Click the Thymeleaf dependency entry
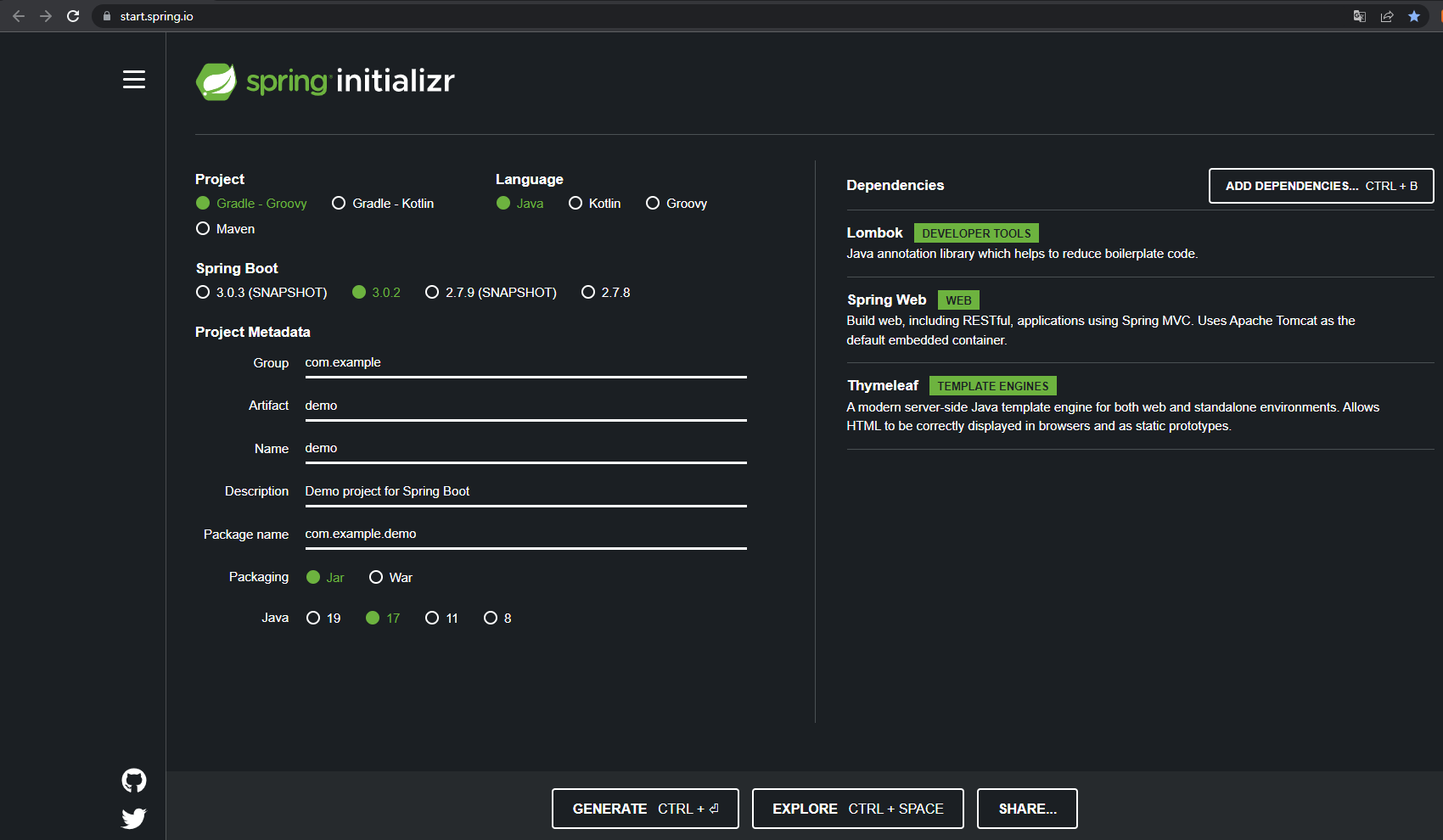The image size is (1443, 840). tap(1140, 406)
